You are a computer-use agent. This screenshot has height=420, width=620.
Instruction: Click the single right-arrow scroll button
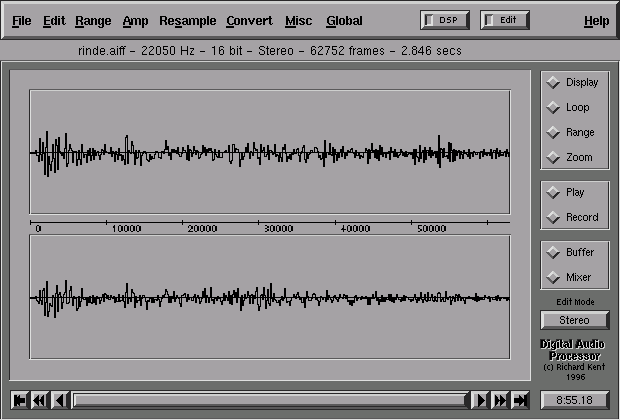[481, 400]
